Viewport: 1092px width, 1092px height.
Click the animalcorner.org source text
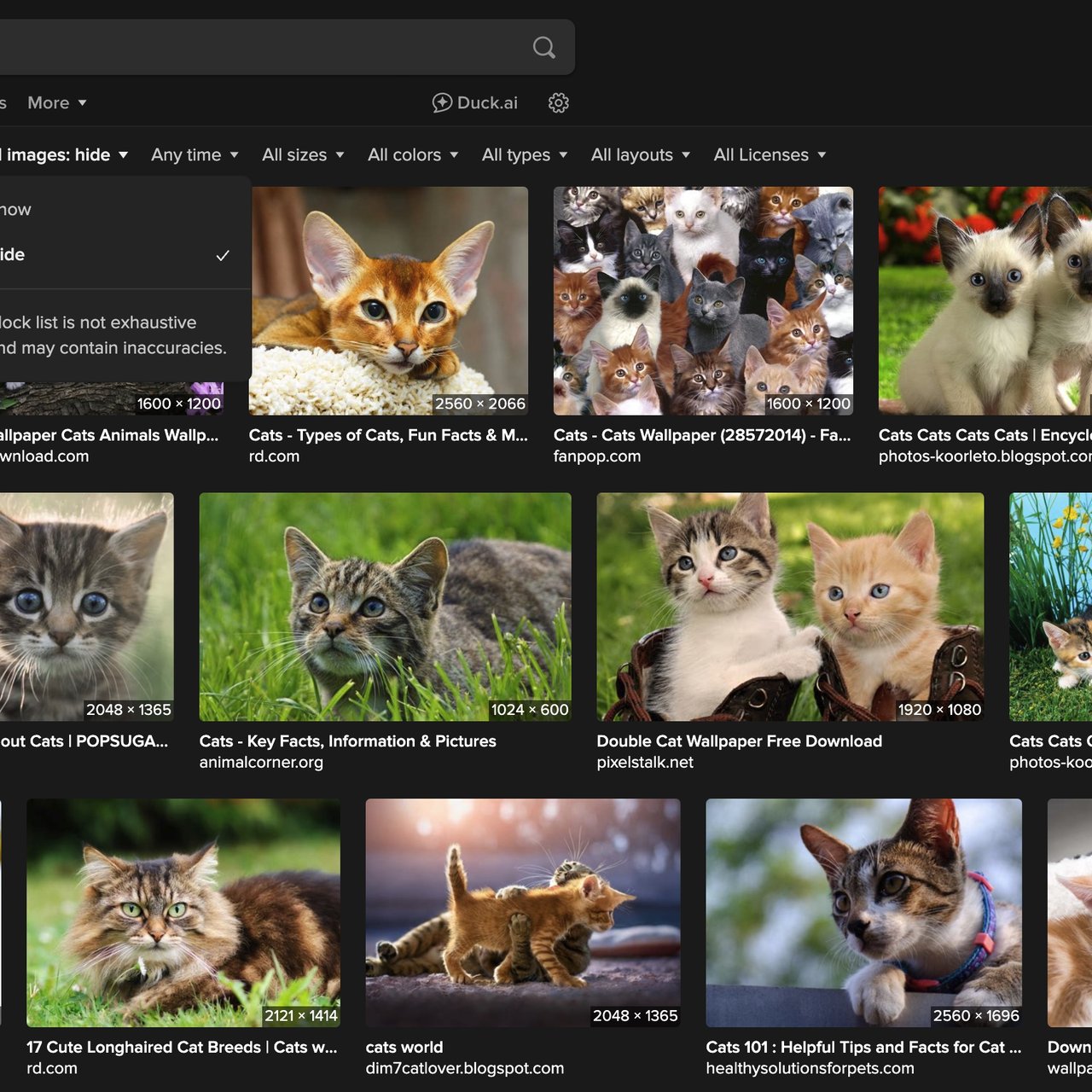(x=261, y=763)
